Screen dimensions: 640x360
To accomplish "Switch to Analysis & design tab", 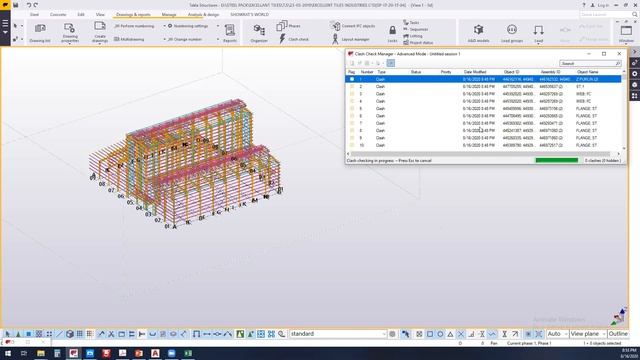I will [203, 14].
